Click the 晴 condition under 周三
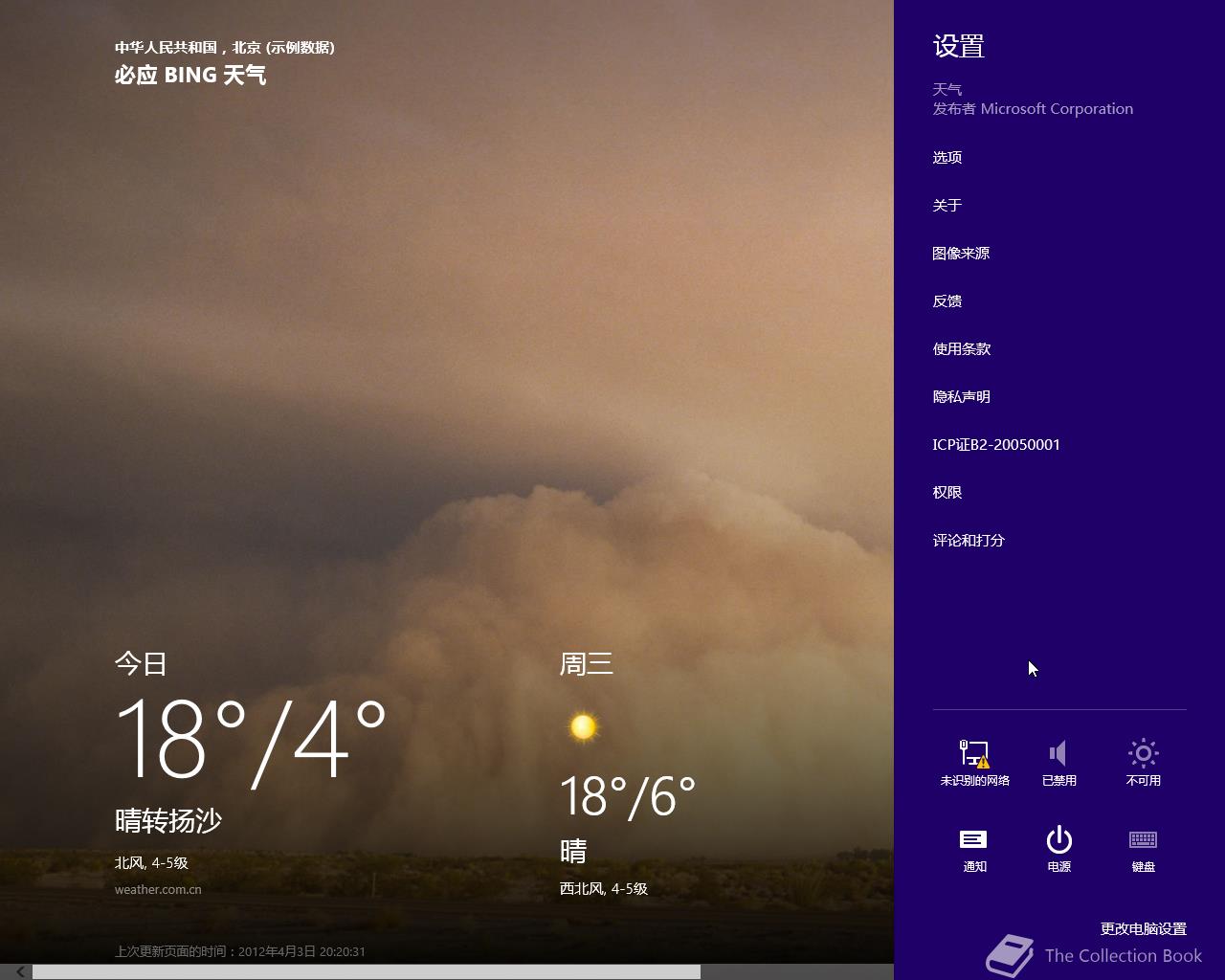This screenshot has height=980, width=1225. tap(573, 851)
